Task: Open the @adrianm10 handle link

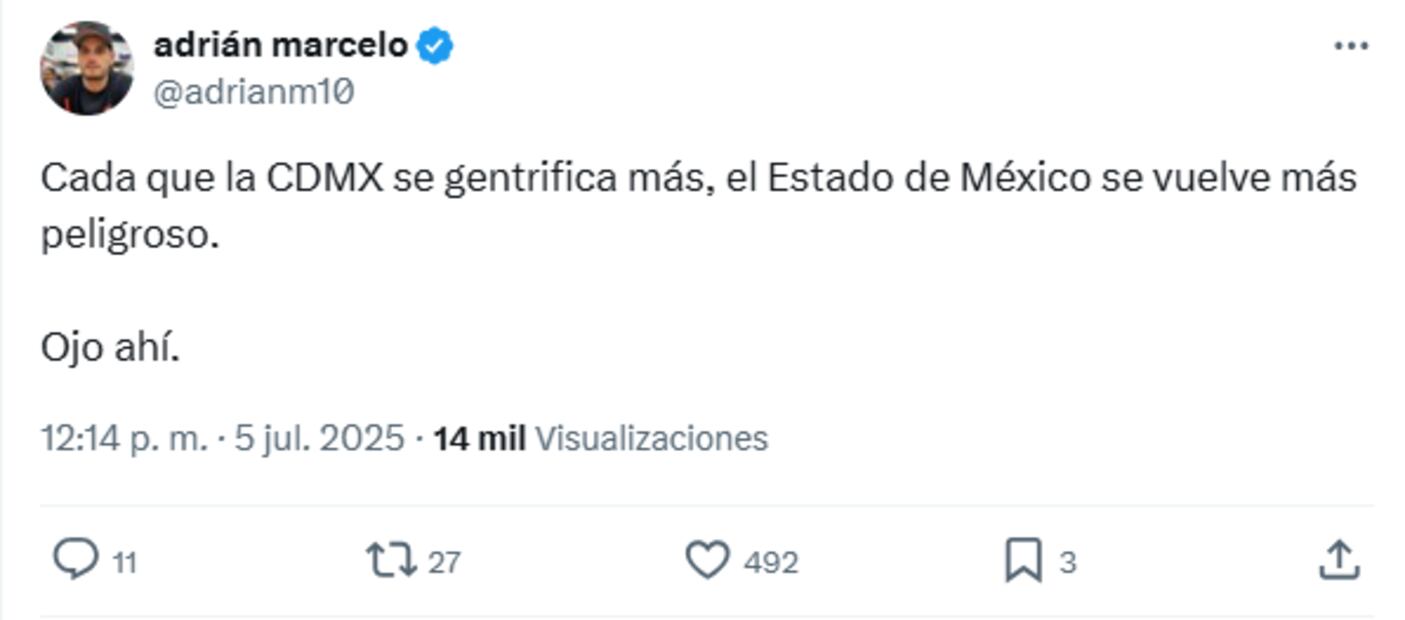Action: [x=254, y=92]
